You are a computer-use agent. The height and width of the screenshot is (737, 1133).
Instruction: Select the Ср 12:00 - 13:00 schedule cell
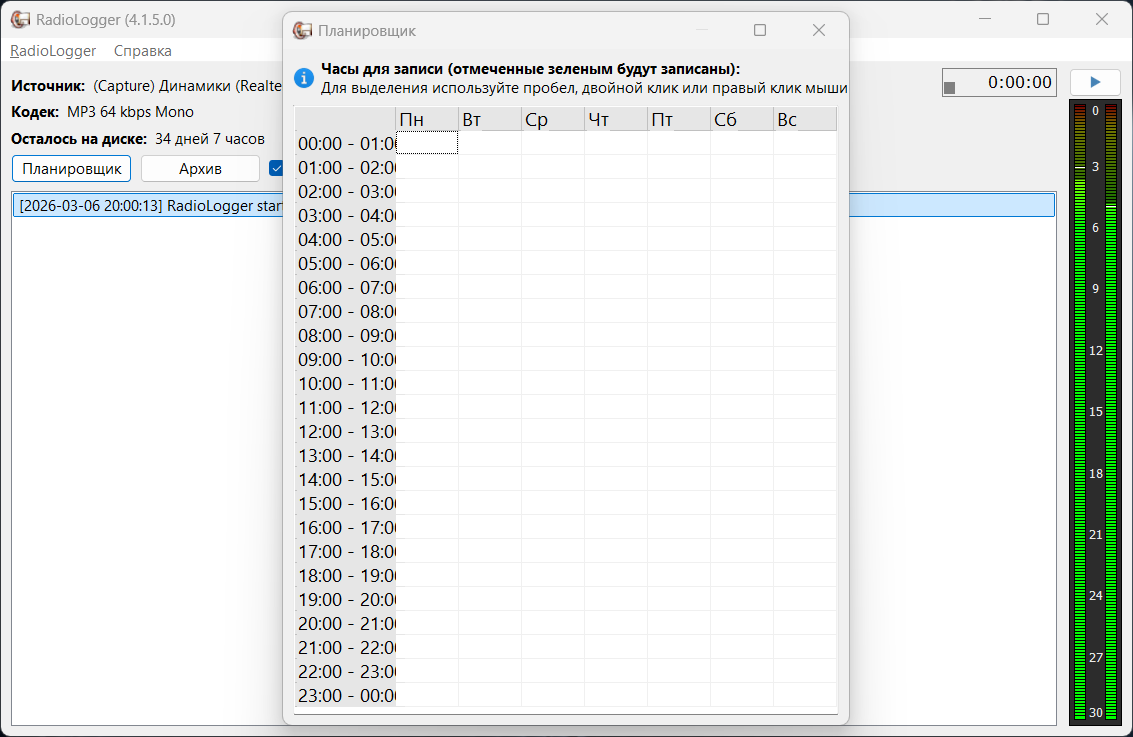tap(553, 431)
